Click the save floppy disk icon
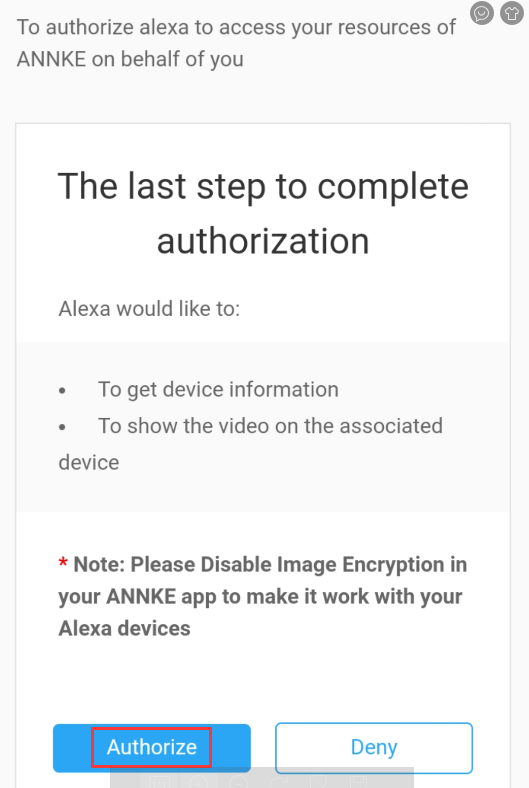The image size is (529, 788). coord(357,782)
